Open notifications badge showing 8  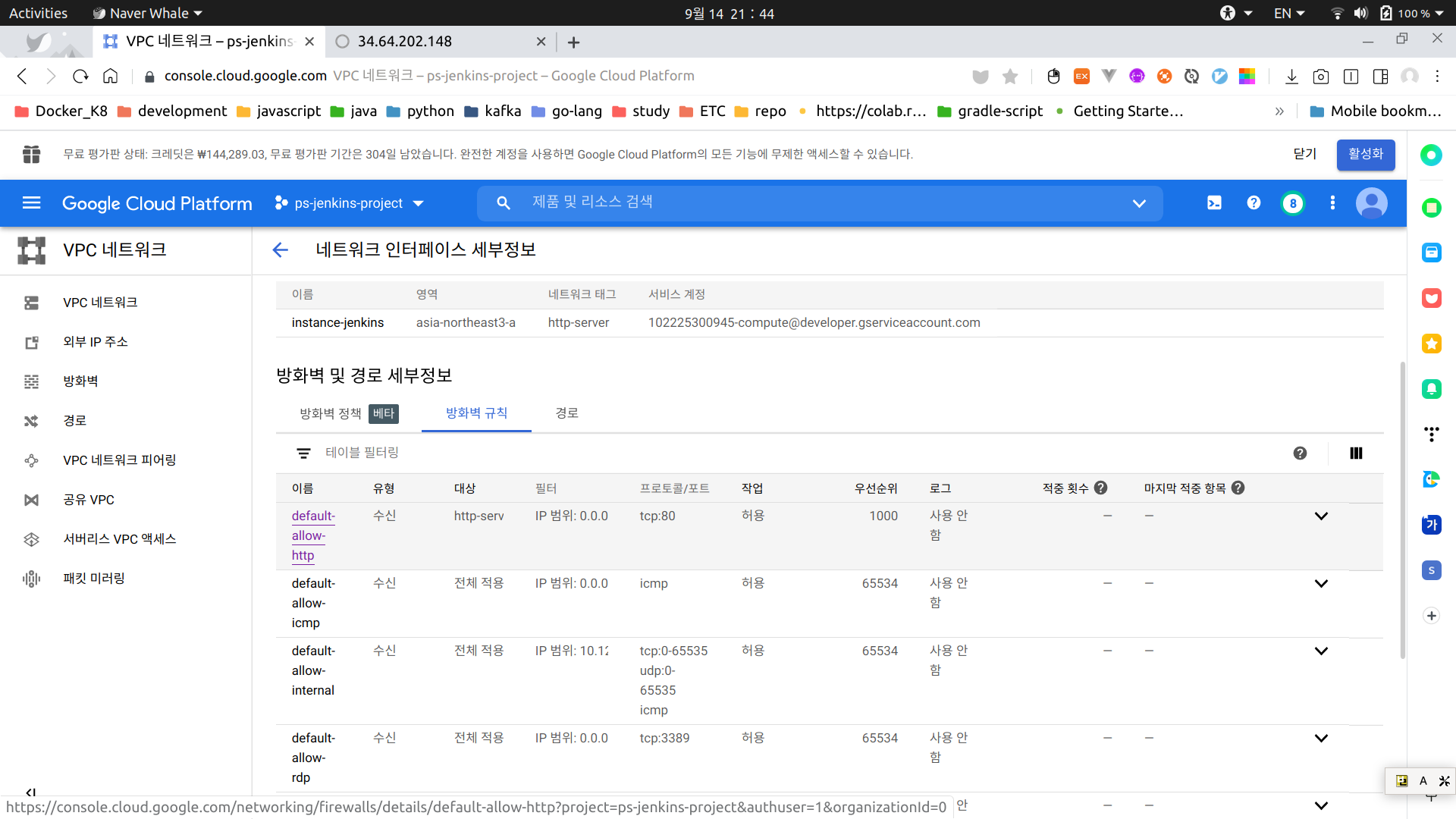(x=1293, y=203)
